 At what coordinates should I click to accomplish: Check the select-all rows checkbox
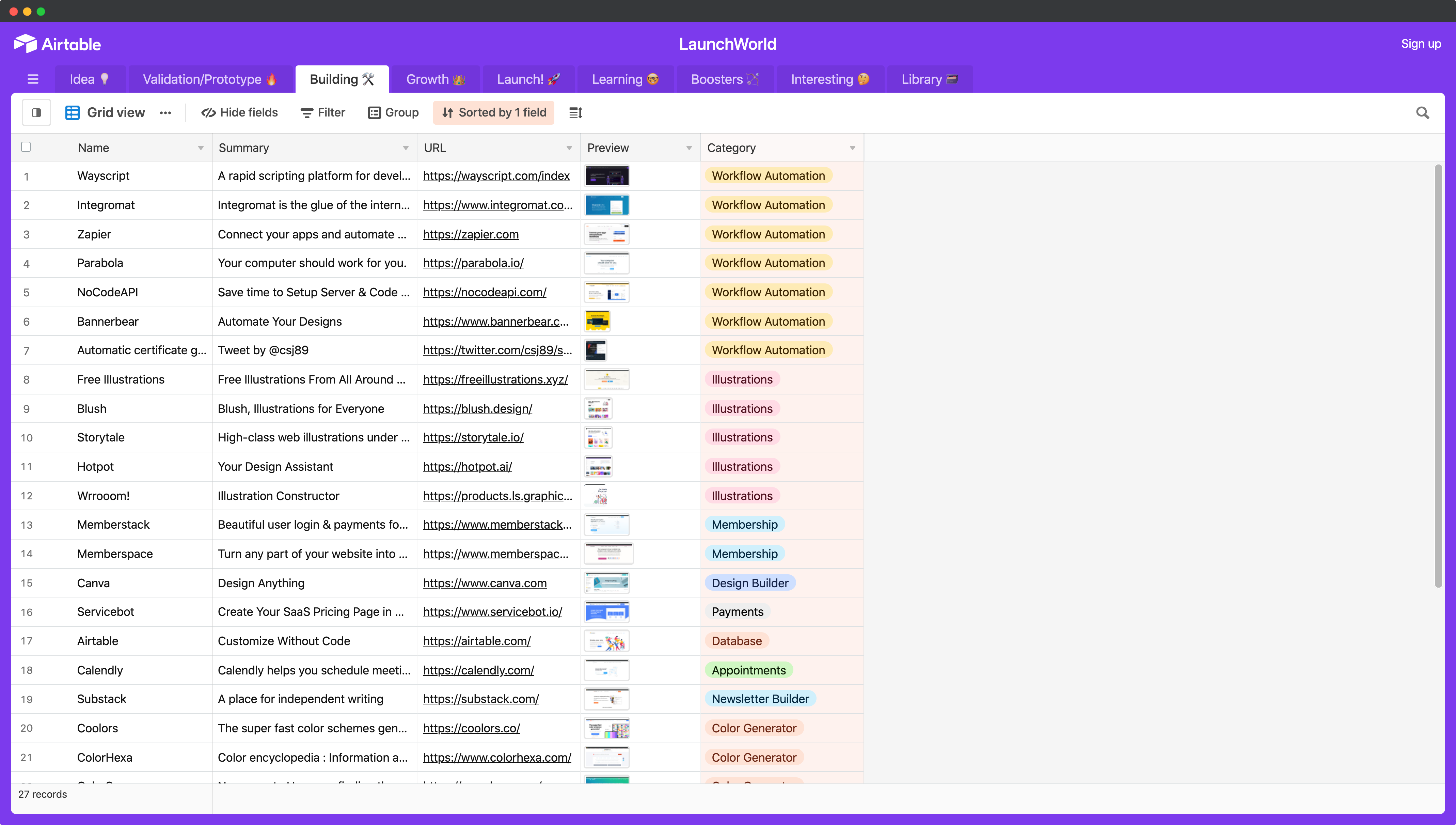click(26, 147)
